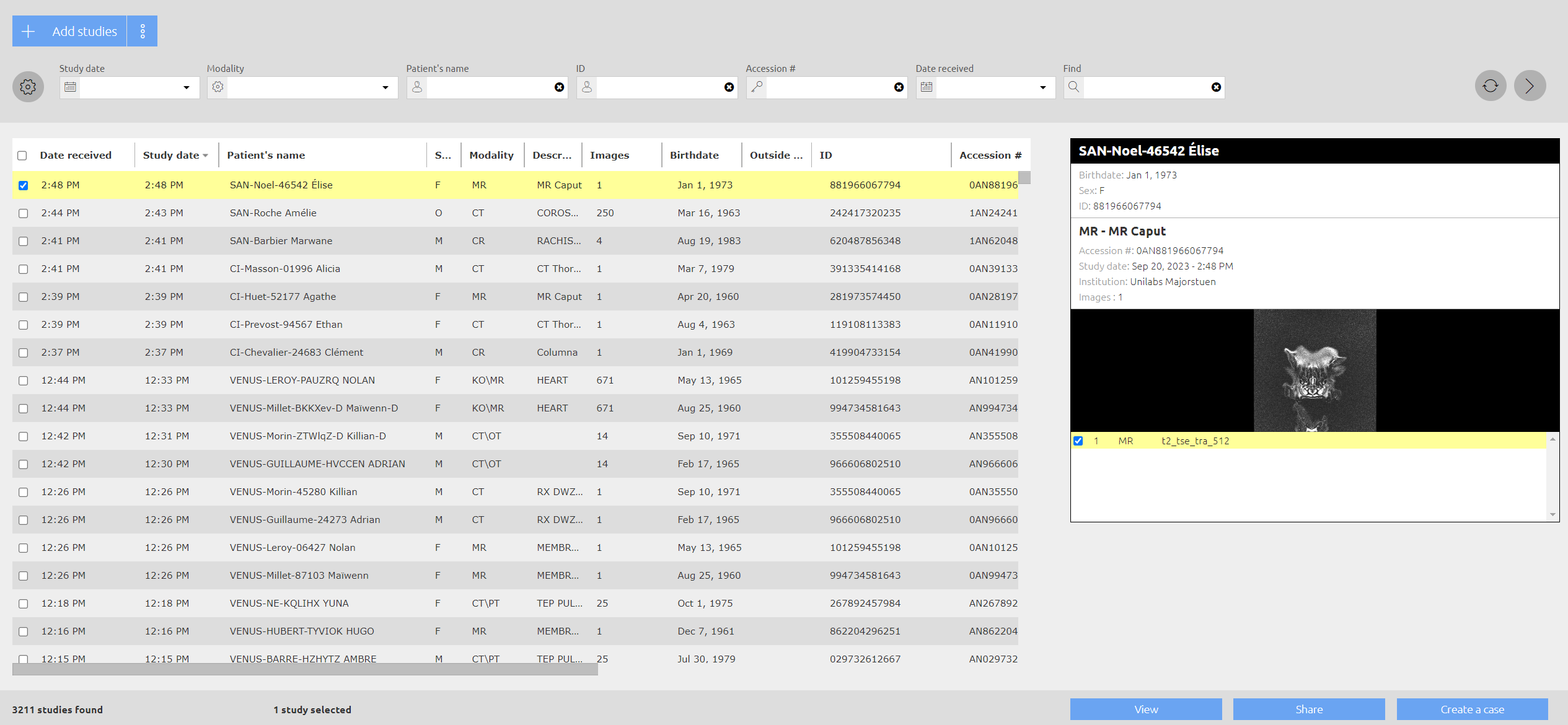Image resolution: width=1568 pixels, height=725 pixels.
Task: Click the Share button
Action: point(1309,710)
